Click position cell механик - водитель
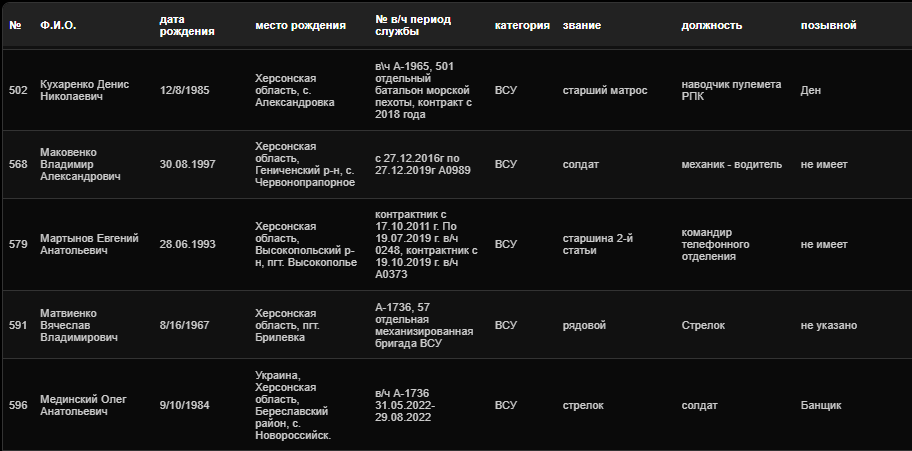This screenshot has width=912, height=451. pos(731,164)
